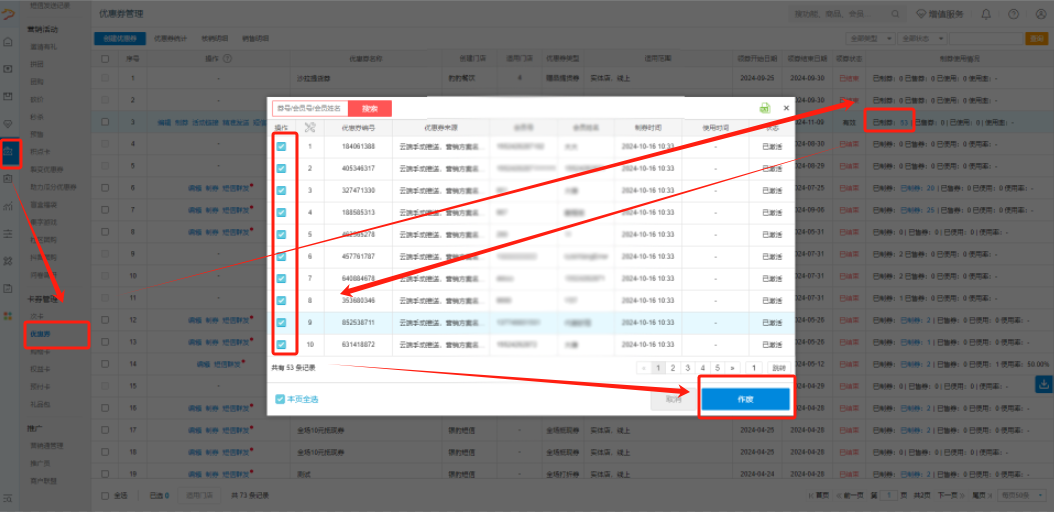Click the 尾页 link in bottom pagination
This screenshot has width=1054, height=512.
tap(980, 495)
